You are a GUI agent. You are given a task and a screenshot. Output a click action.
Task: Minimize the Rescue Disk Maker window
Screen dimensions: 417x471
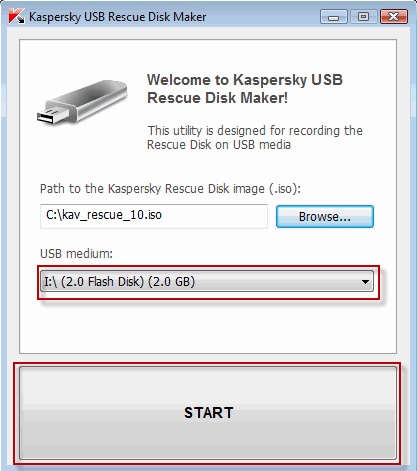pos(333,17)
